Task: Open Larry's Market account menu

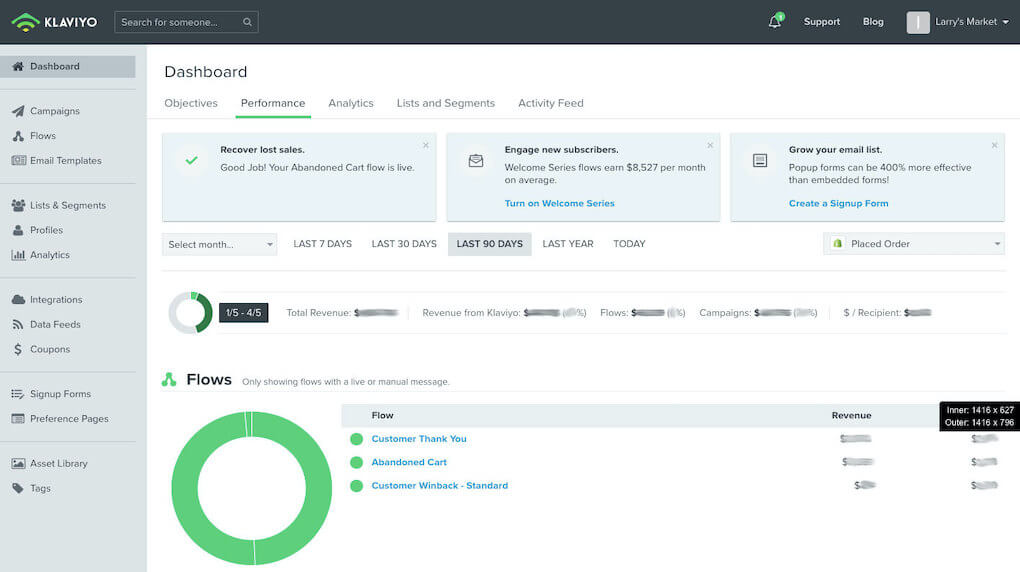Action: click(x=958, y=22)
